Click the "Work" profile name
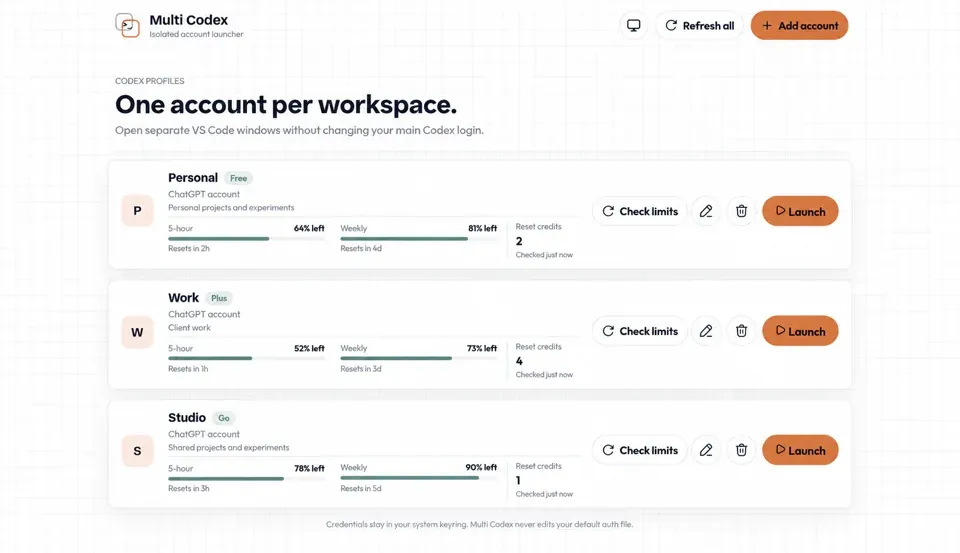This screenshot has width=960, height=553. (184, 298)
